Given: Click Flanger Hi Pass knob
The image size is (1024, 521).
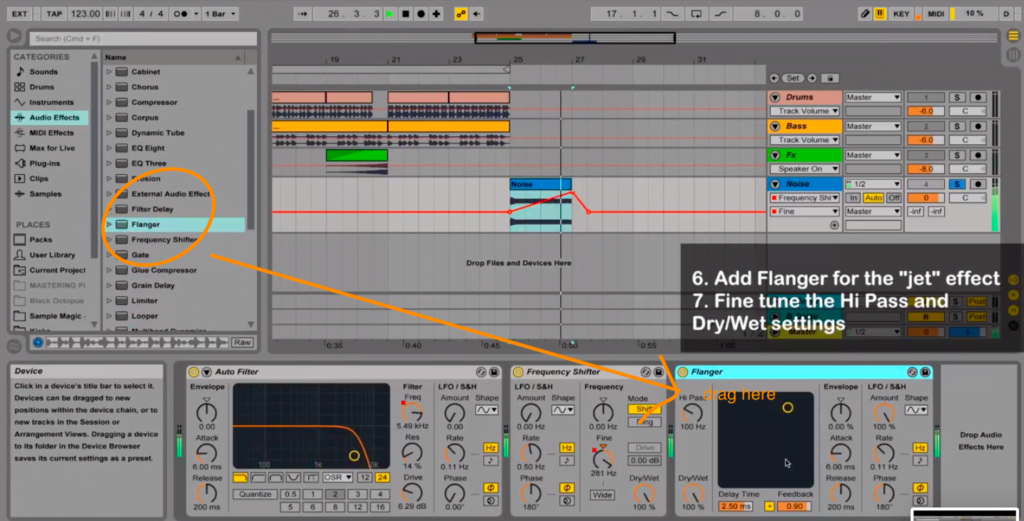Looking at the screenshot, I should tap(692, 412).
